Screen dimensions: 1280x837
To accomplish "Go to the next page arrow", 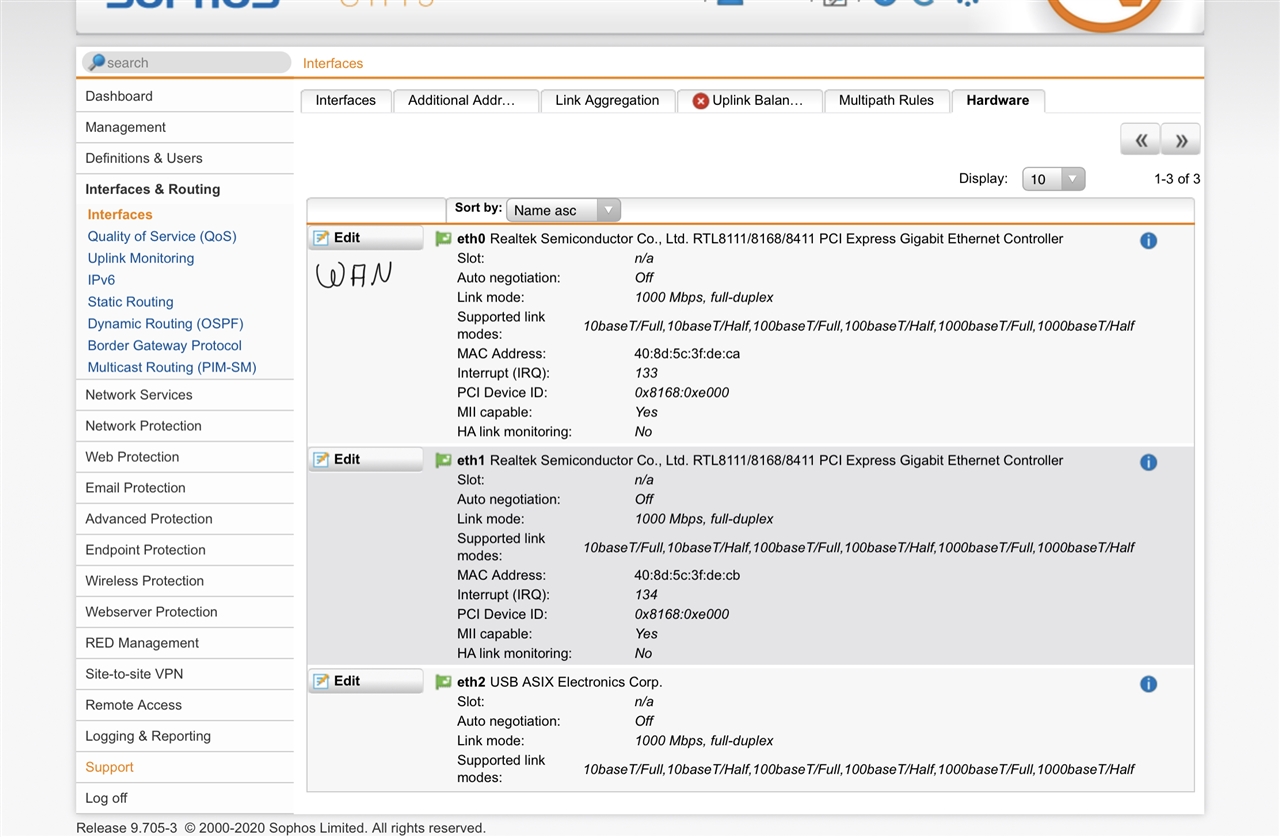I will pyautogui.click(x=1181, y=140).
